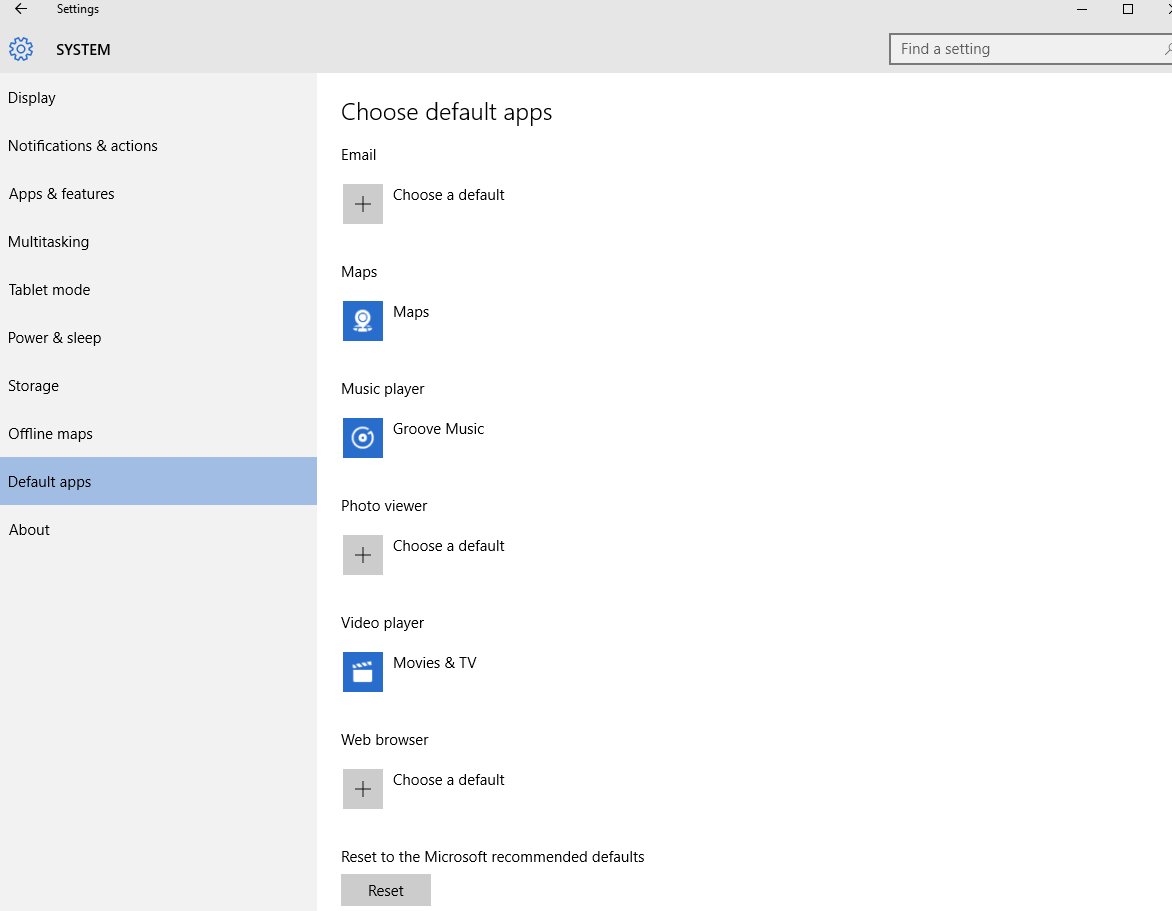This screenshot has height=911, width=1172.
Task: Open the Display settings page
Action: coord(32,98)
